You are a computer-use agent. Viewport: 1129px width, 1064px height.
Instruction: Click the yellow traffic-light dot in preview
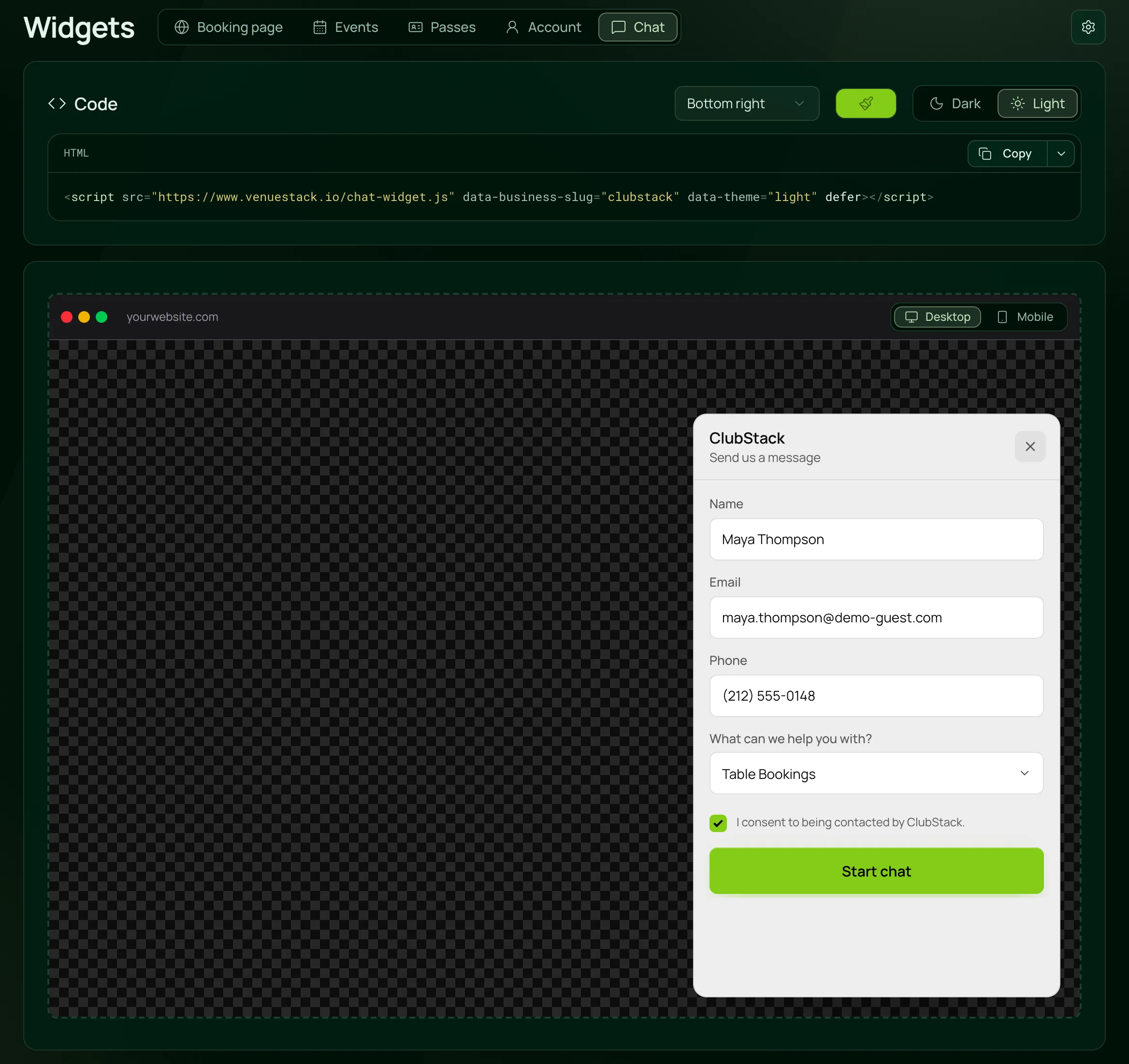(x=84, y=317)
